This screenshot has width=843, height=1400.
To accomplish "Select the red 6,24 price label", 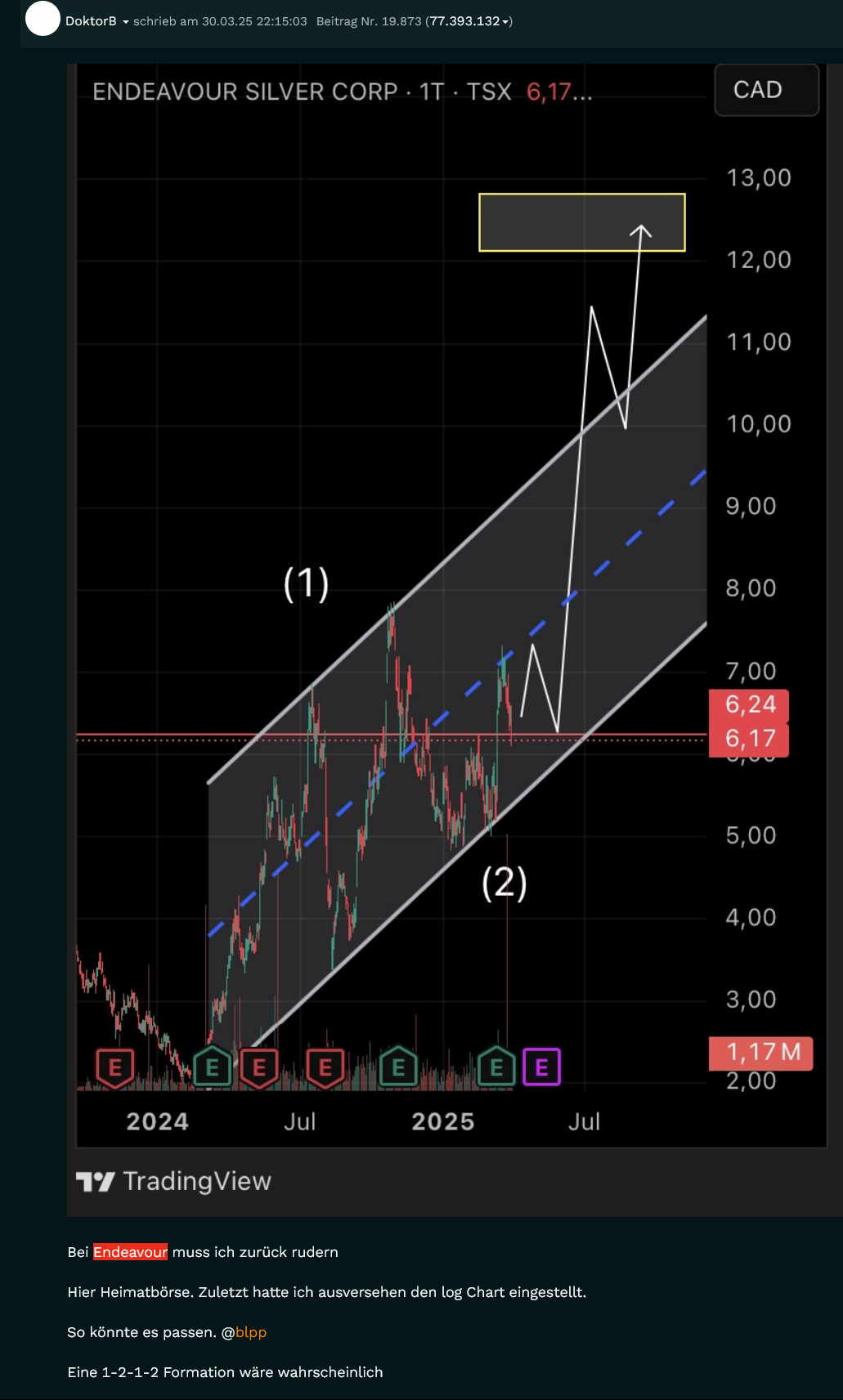I will pyautogui.click(x=749, y=704).
